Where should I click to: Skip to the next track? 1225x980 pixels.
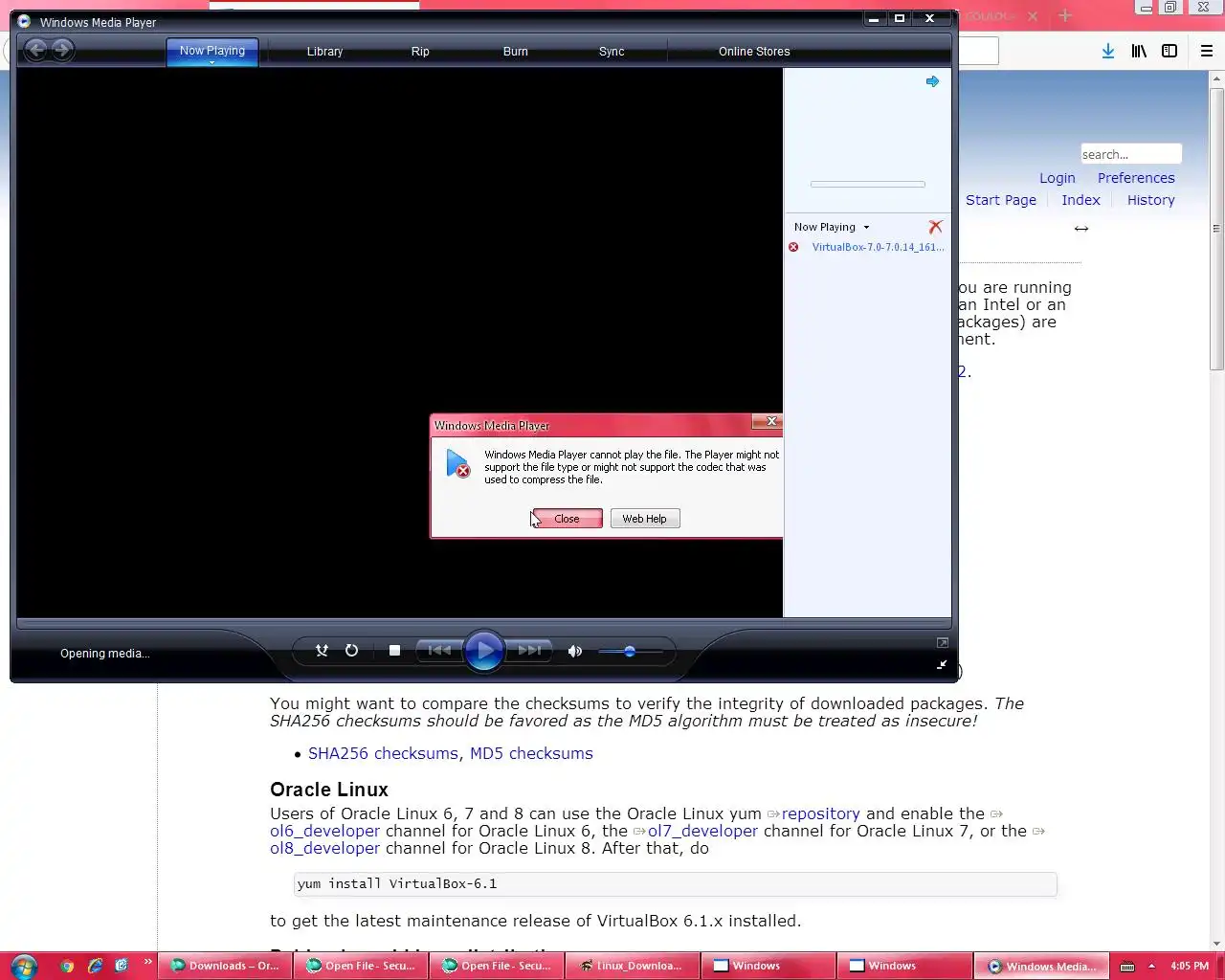tap(529, 651)
